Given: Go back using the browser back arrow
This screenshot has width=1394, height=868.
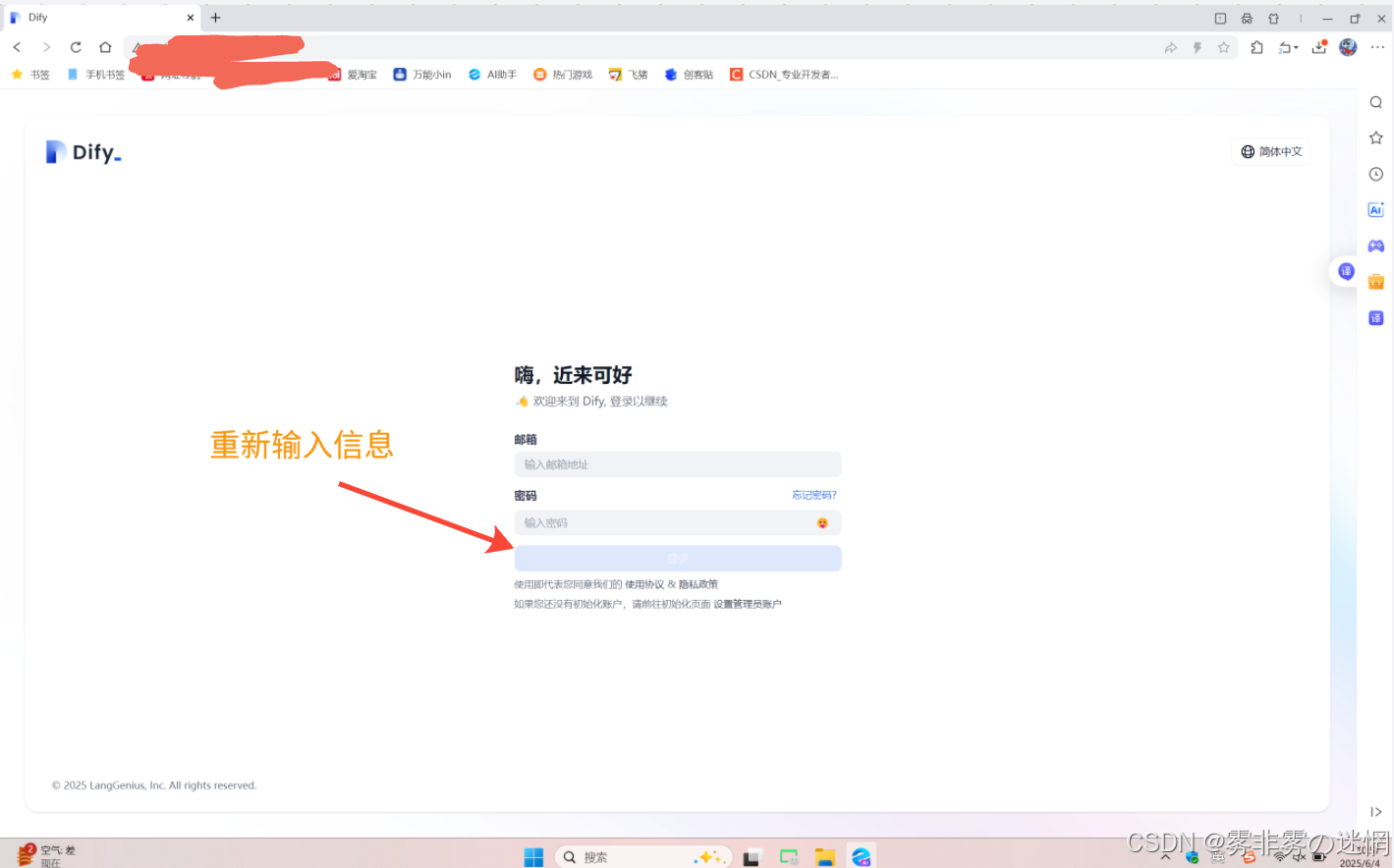Looking at the screenshot, I should [17, 47].
